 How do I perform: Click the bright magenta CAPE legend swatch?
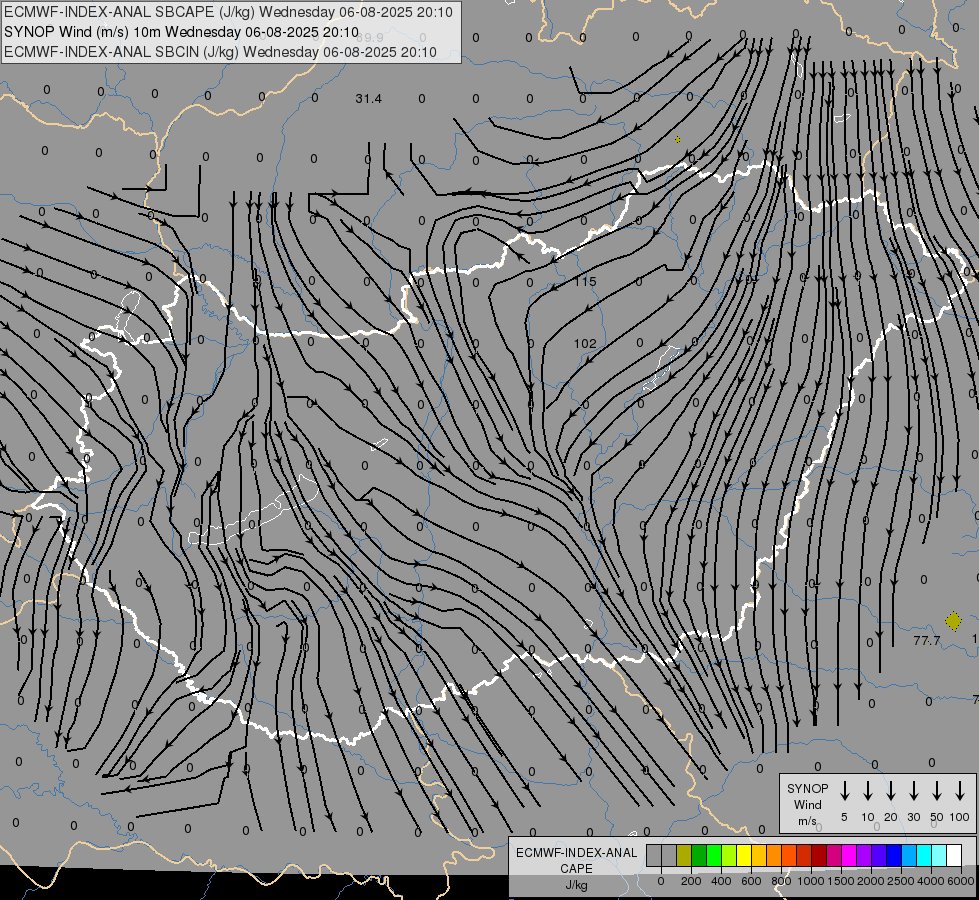point(849,855)
